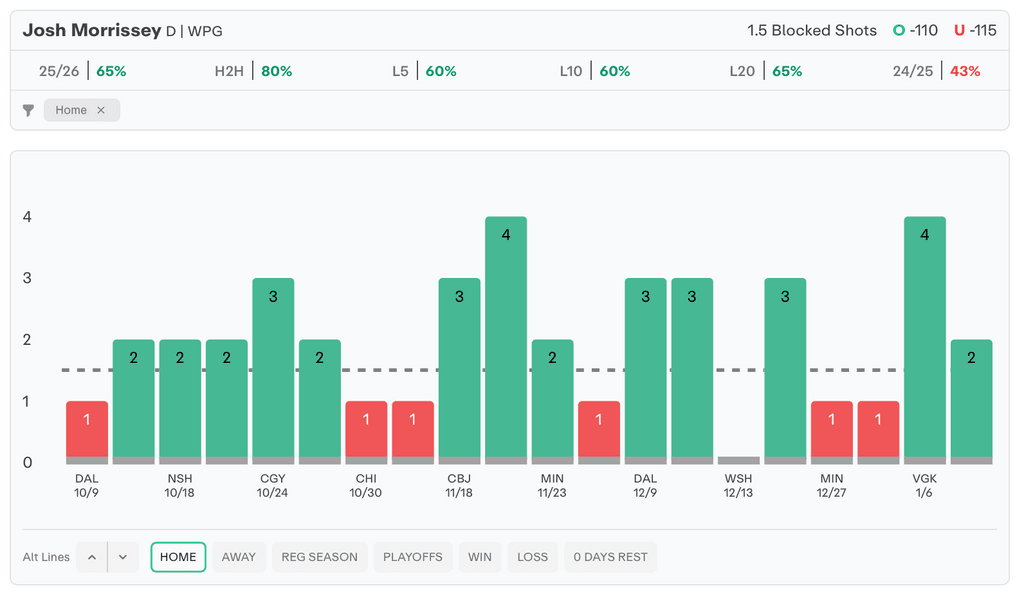Toggle the HOME filter button
The width and height of the screenshot is (1024, 601).
(x=178, y=557)
